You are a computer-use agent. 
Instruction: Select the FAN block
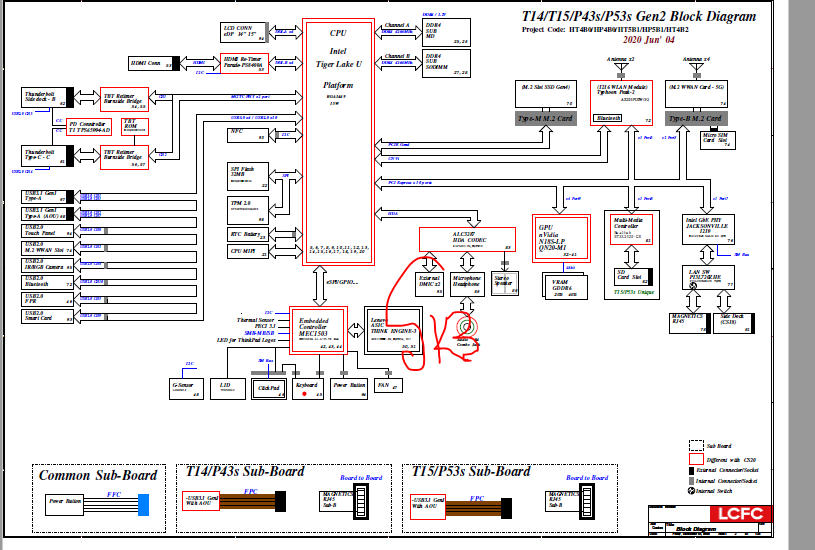388,385
